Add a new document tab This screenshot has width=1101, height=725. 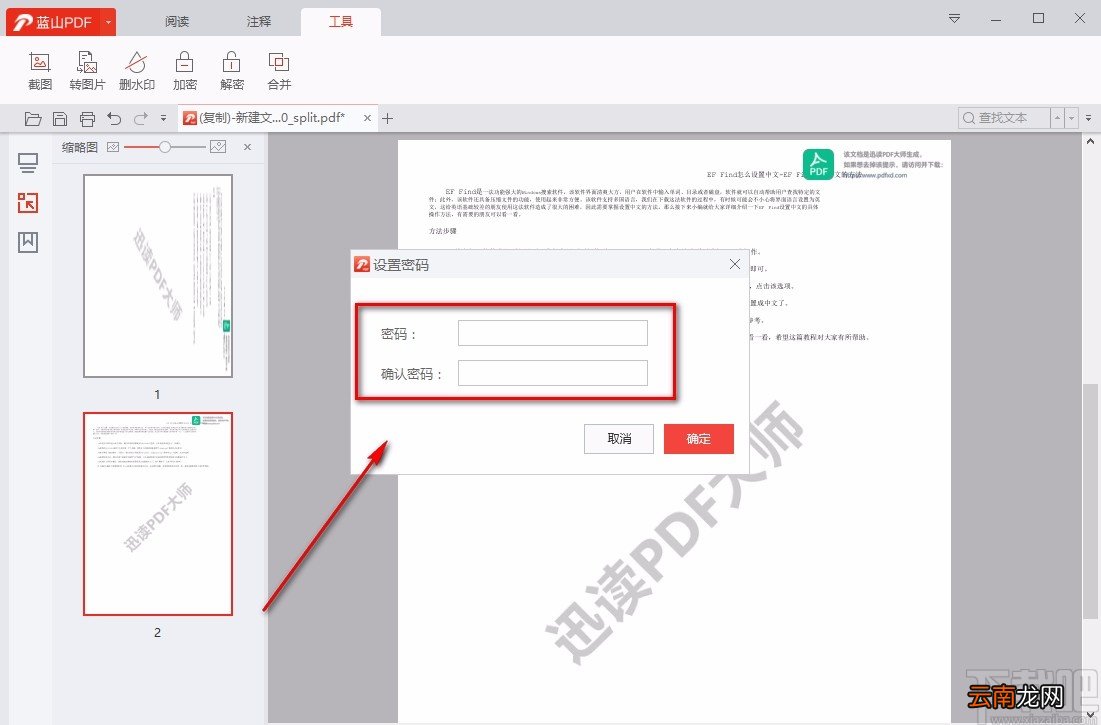pyautogui.click(x=388, y=119)
